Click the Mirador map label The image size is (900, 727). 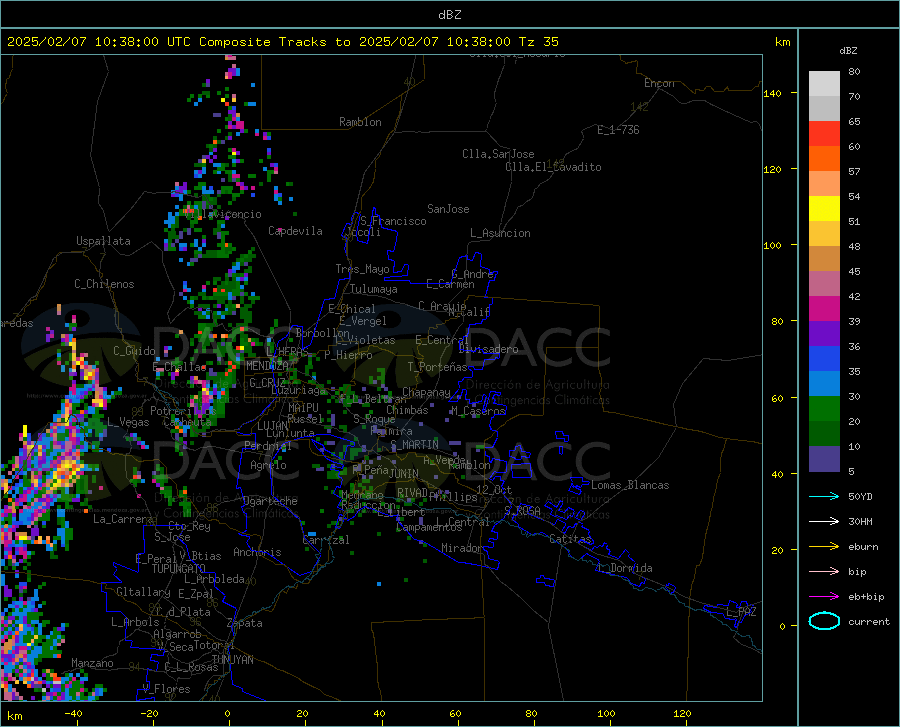click(462, 548)
